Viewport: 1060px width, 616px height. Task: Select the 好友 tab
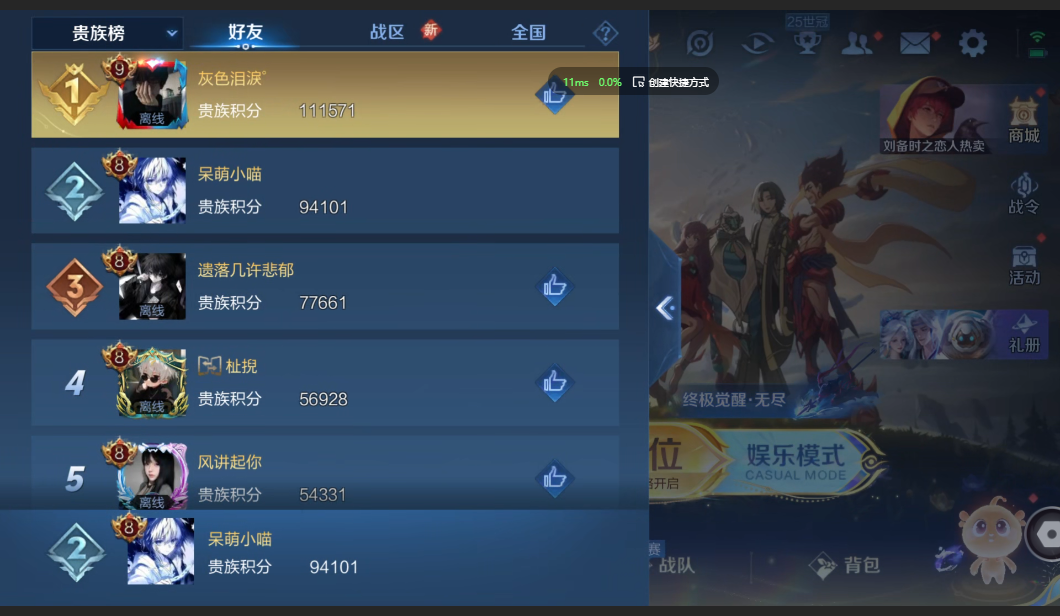click(245, 32)
